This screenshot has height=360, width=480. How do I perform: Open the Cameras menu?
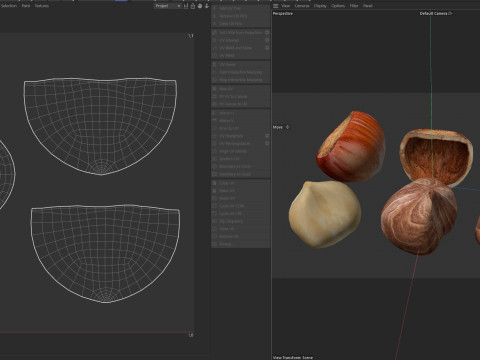(302, 6)
